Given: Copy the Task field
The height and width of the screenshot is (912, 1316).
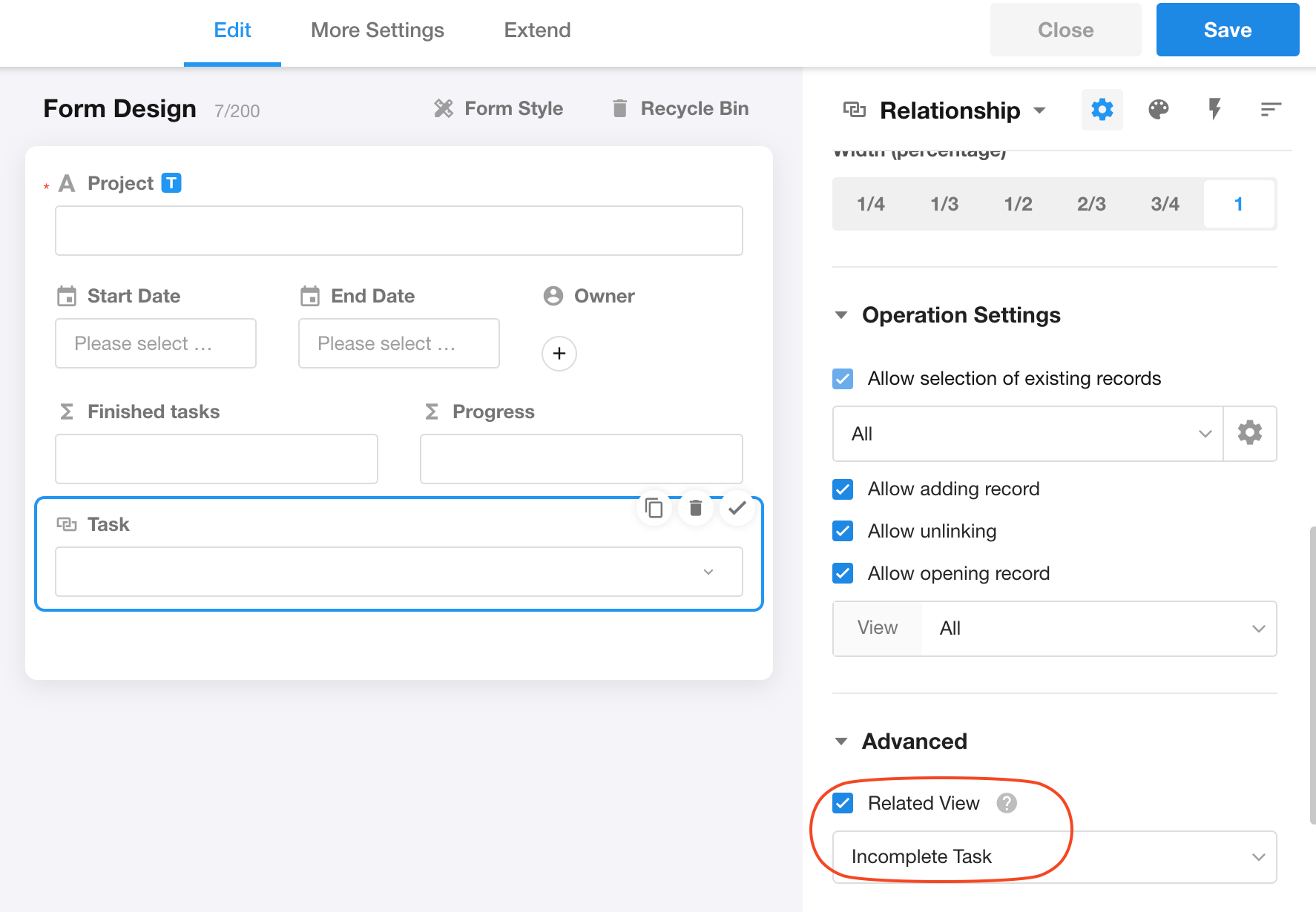Looking at the screenshot, I should 654,508.
